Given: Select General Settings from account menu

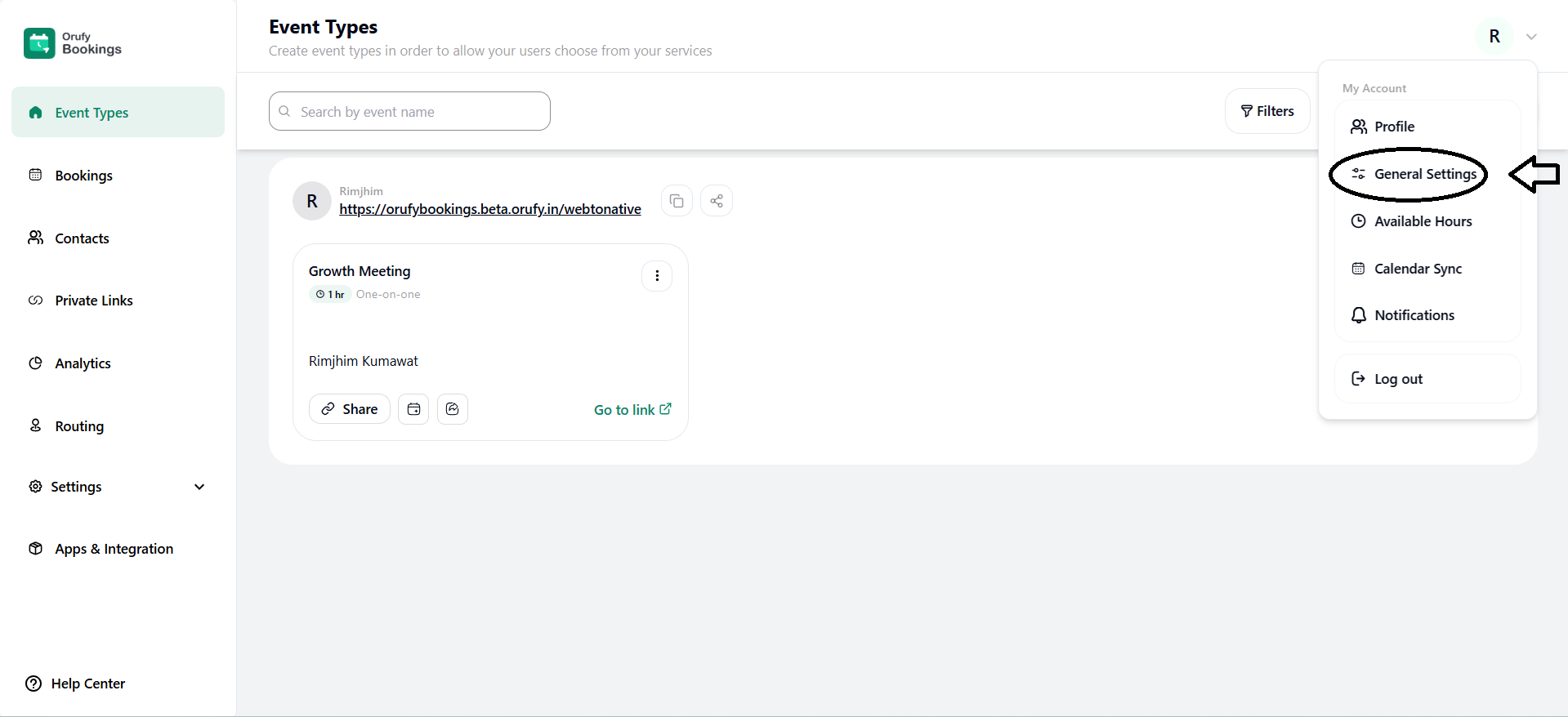Looking at the screenshot, I should click(x=1424, y=174).
